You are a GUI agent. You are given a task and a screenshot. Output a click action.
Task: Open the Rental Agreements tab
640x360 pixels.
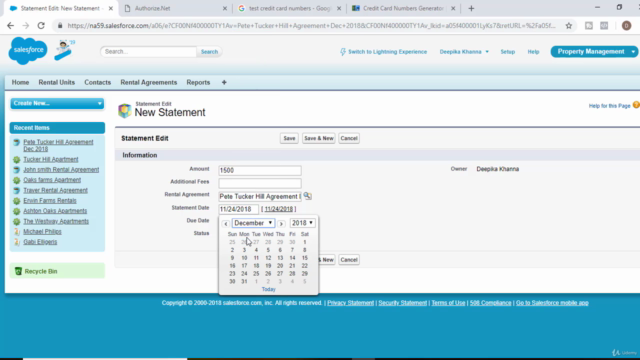pyautogui.click(x=149, y=82)
